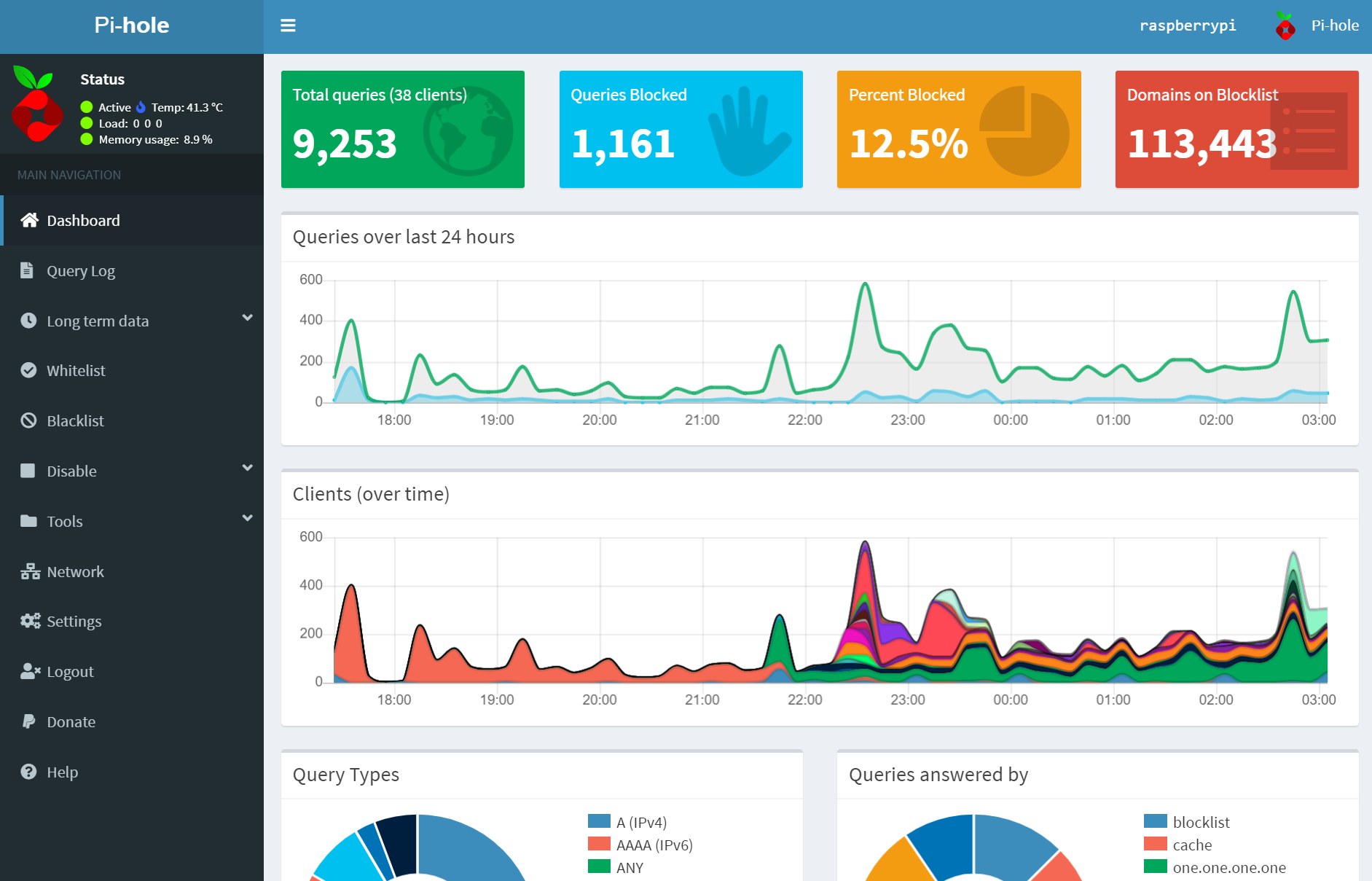Click the Pi-hole title link in header
Screen dimensions: 1372x881
point(132,26)
